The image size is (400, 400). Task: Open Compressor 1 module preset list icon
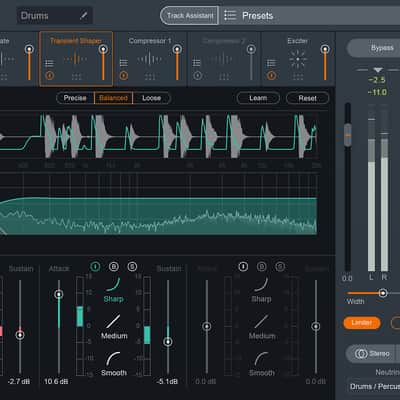[123, 63]
